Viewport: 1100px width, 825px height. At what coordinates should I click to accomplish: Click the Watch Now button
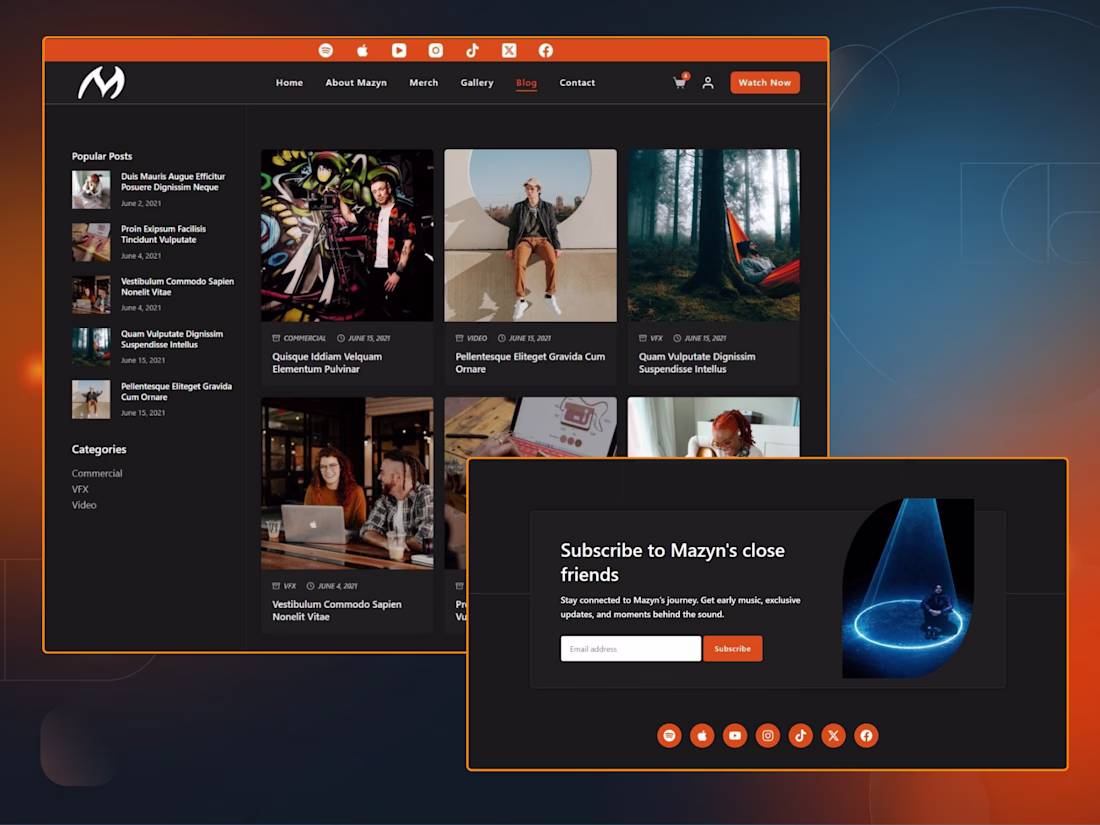(765, 83)
